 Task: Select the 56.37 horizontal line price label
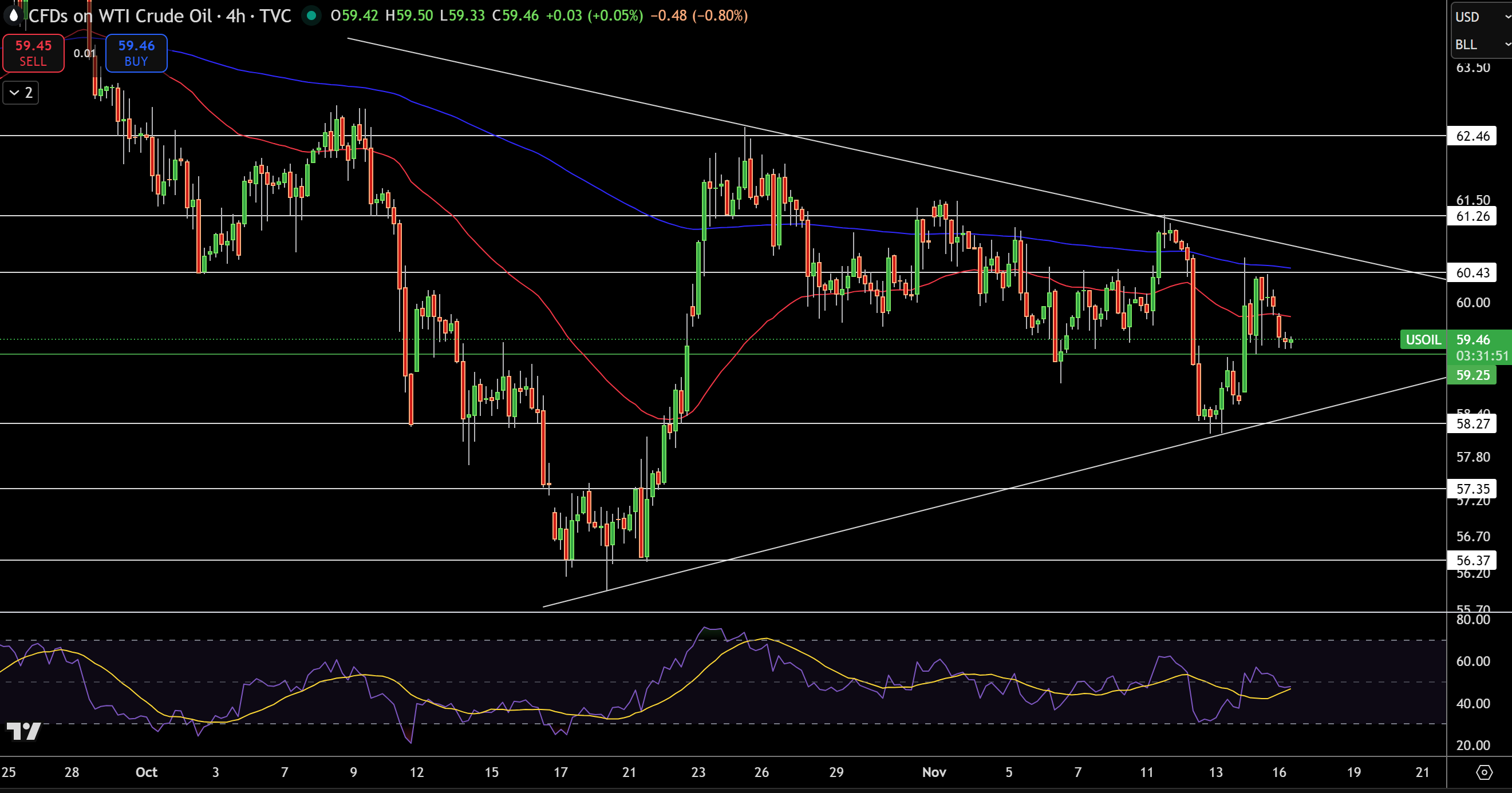point(1472,560)
